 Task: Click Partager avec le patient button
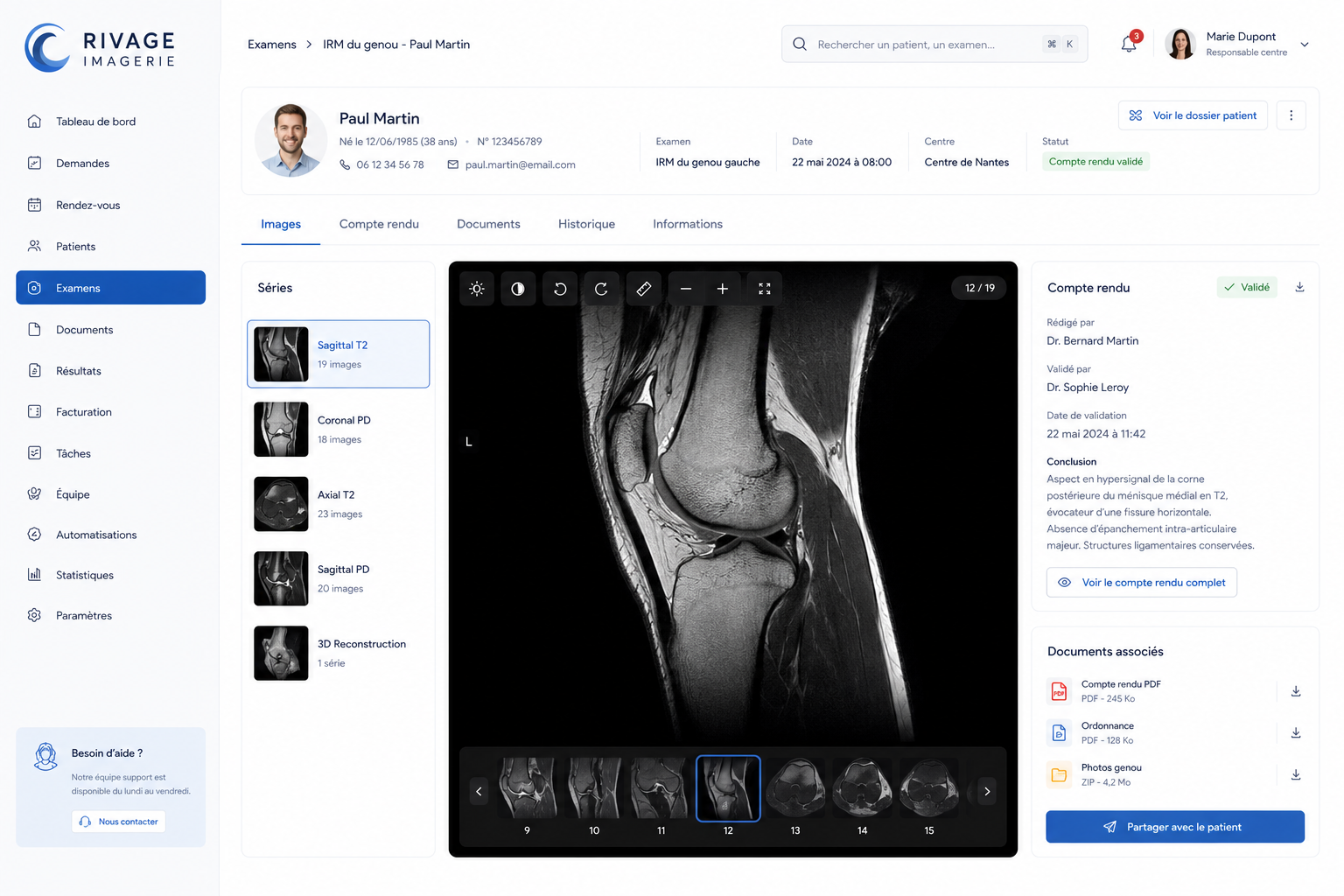1175,827
